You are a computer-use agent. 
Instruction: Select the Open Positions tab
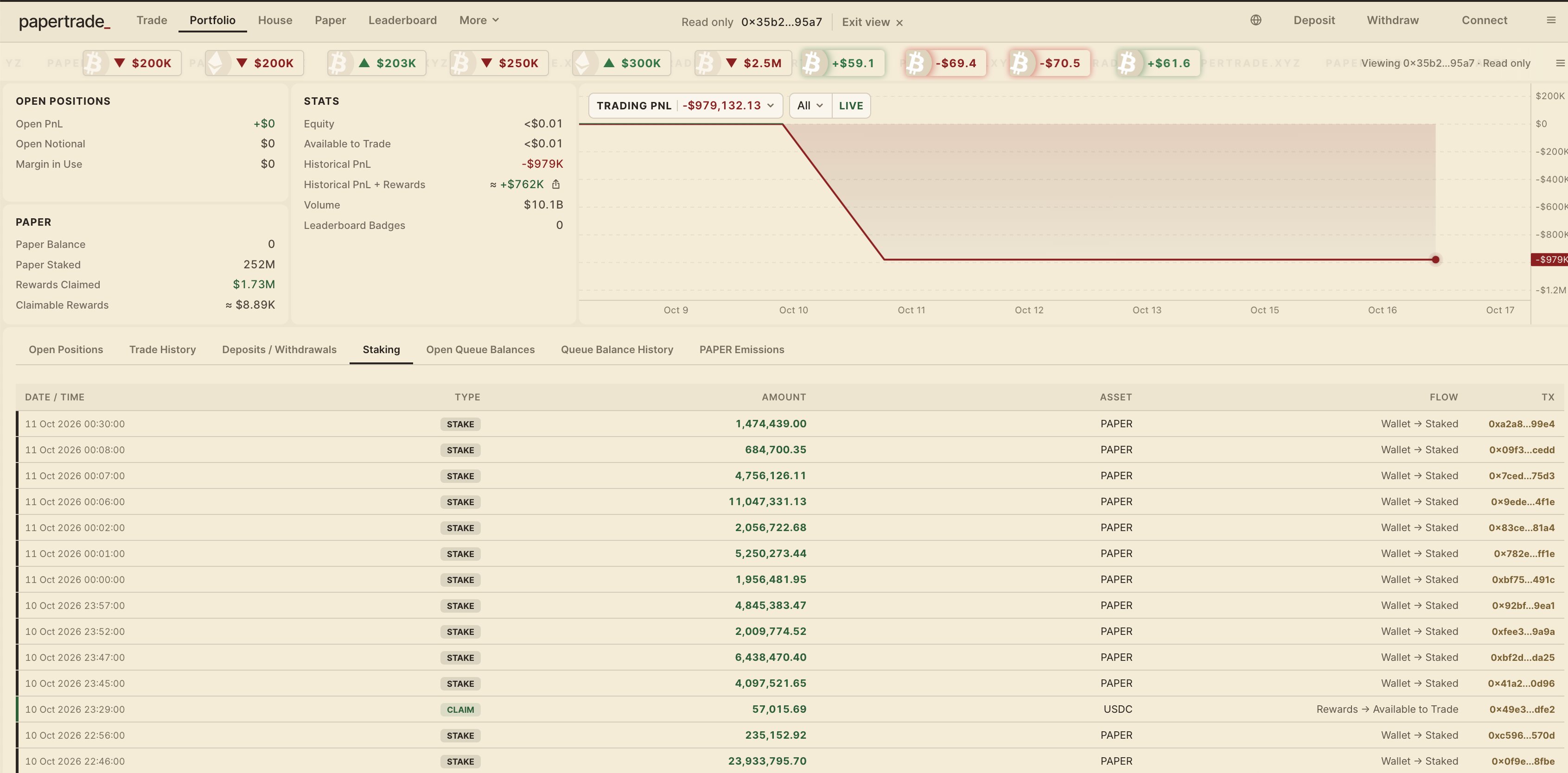66,349
